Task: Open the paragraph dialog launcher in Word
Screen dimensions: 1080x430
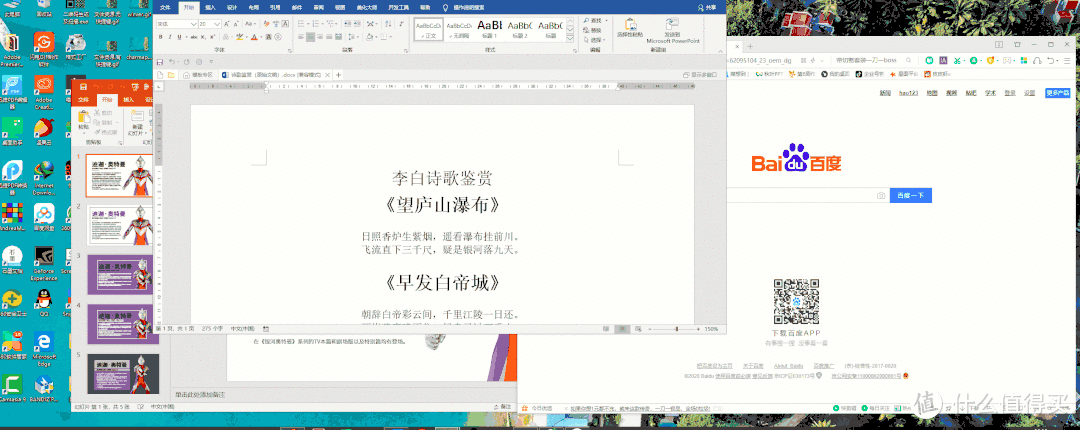Action: coord(406,51)
